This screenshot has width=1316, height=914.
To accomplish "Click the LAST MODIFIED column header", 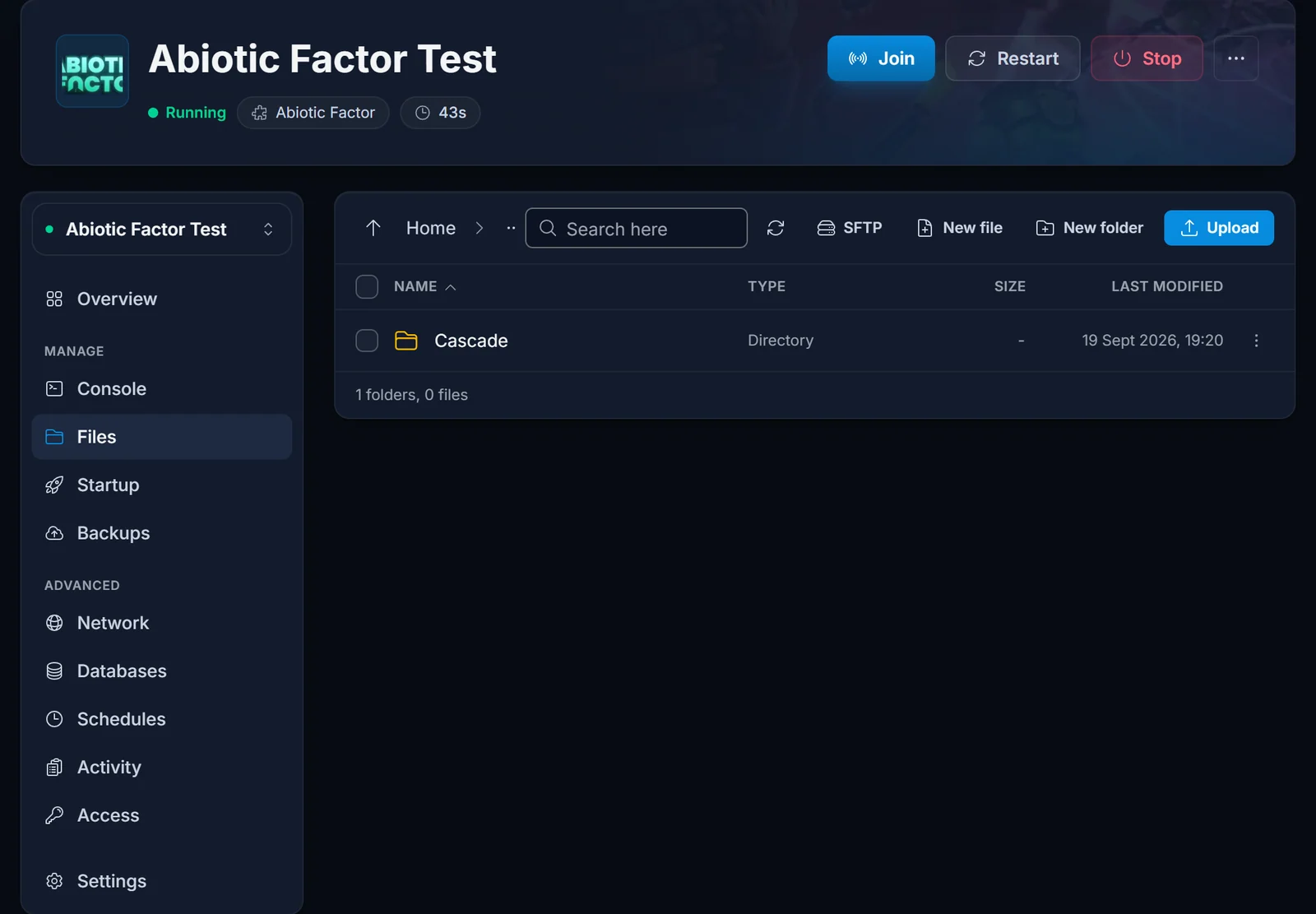I will point(1167,286).
